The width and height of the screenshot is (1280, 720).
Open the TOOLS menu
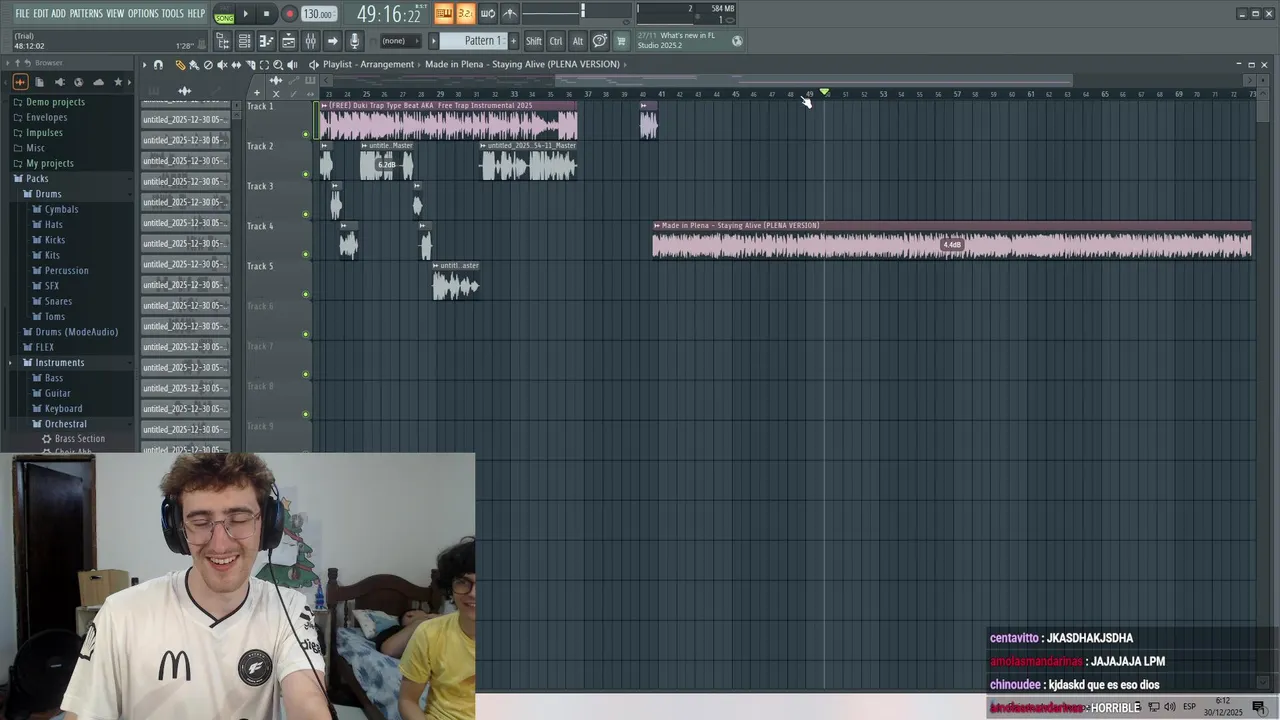coord(173,13)
